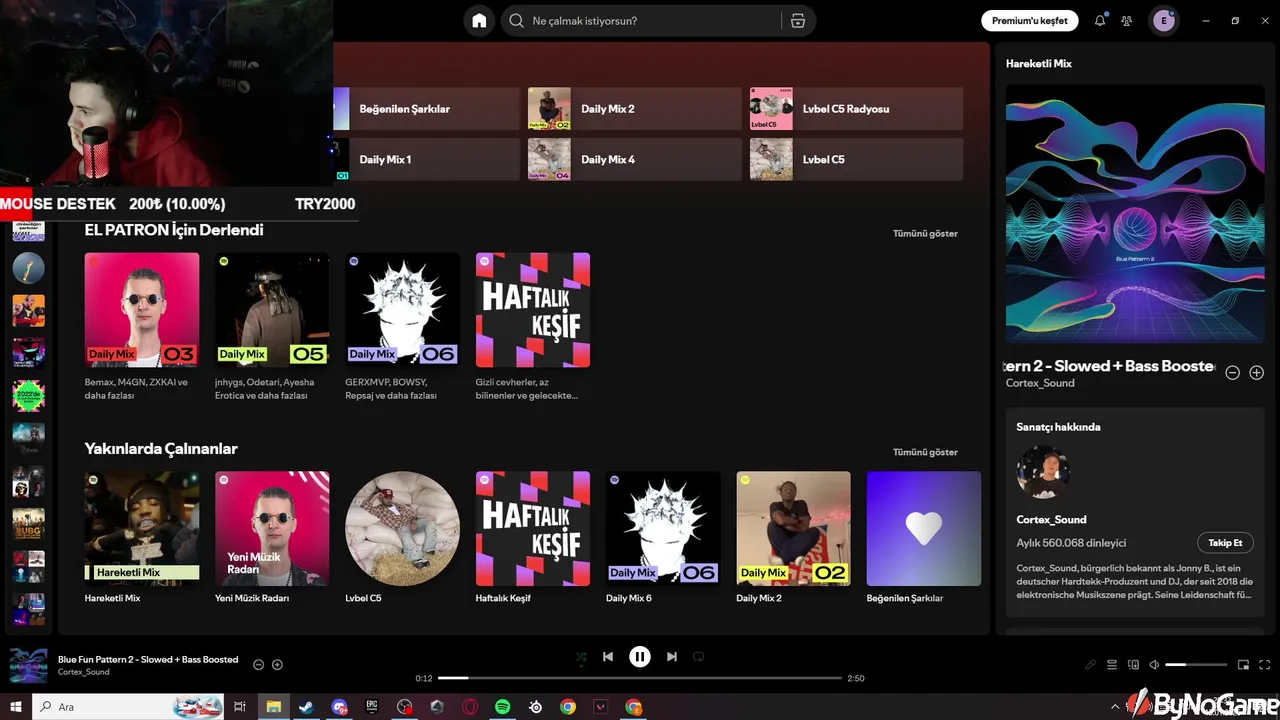Open 'Daily Mix 2' shortcut tile at top
The height and width of the screenshot is (720, 1280).
click(634, 108)
